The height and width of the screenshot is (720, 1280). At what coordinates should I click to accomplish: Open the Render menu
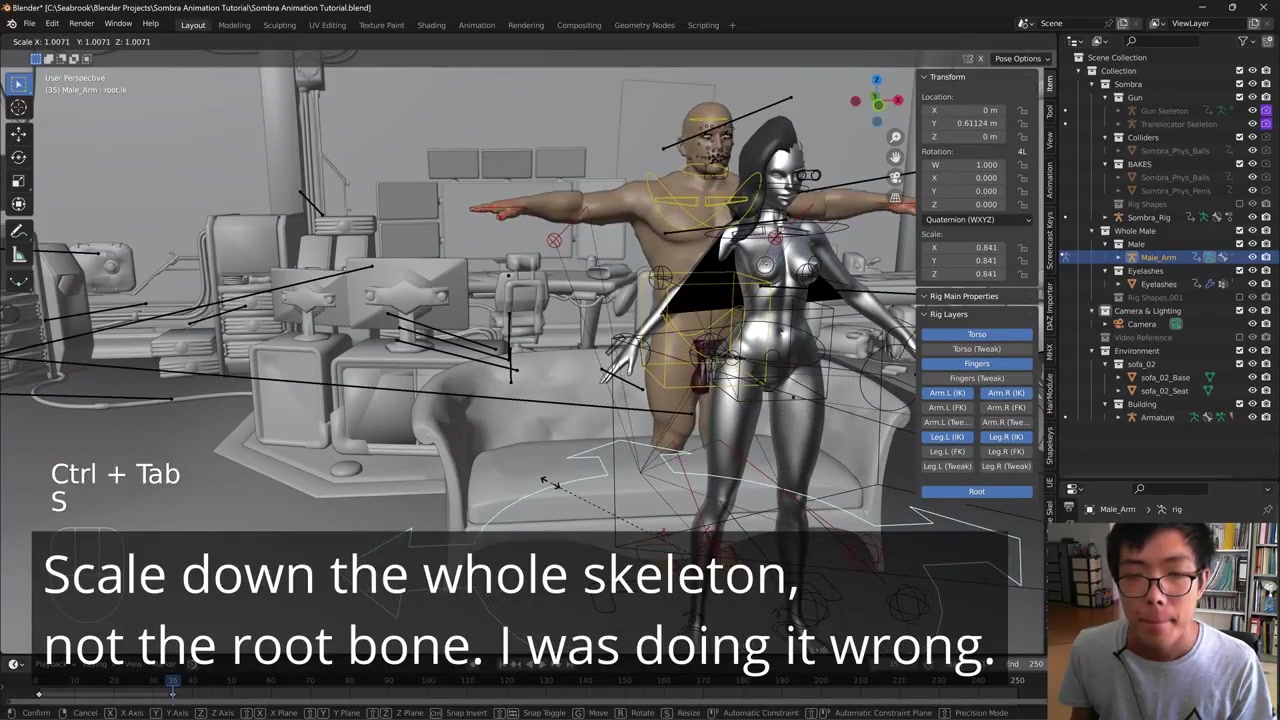click(81, 24)
